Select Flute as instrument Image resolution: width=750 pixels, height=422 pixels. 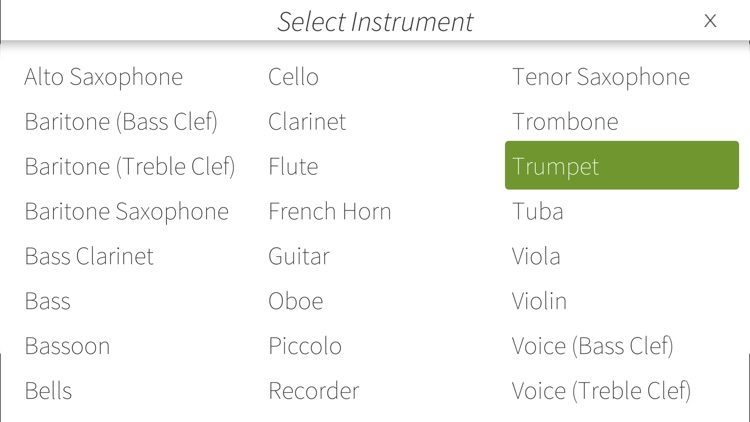click(x=293, y=167)
